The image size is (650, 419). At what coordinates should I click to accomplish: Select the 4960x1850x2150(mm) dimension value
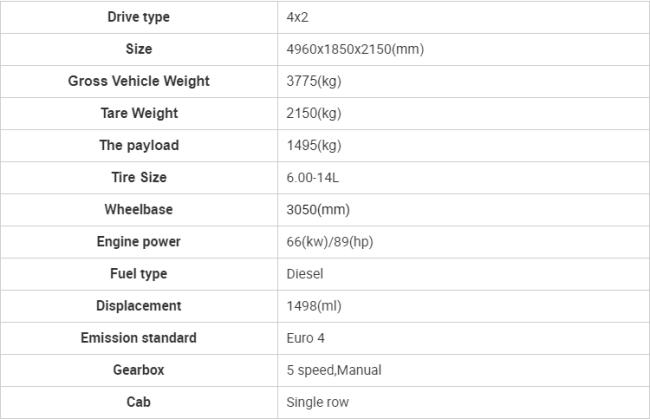click(355, 49)
